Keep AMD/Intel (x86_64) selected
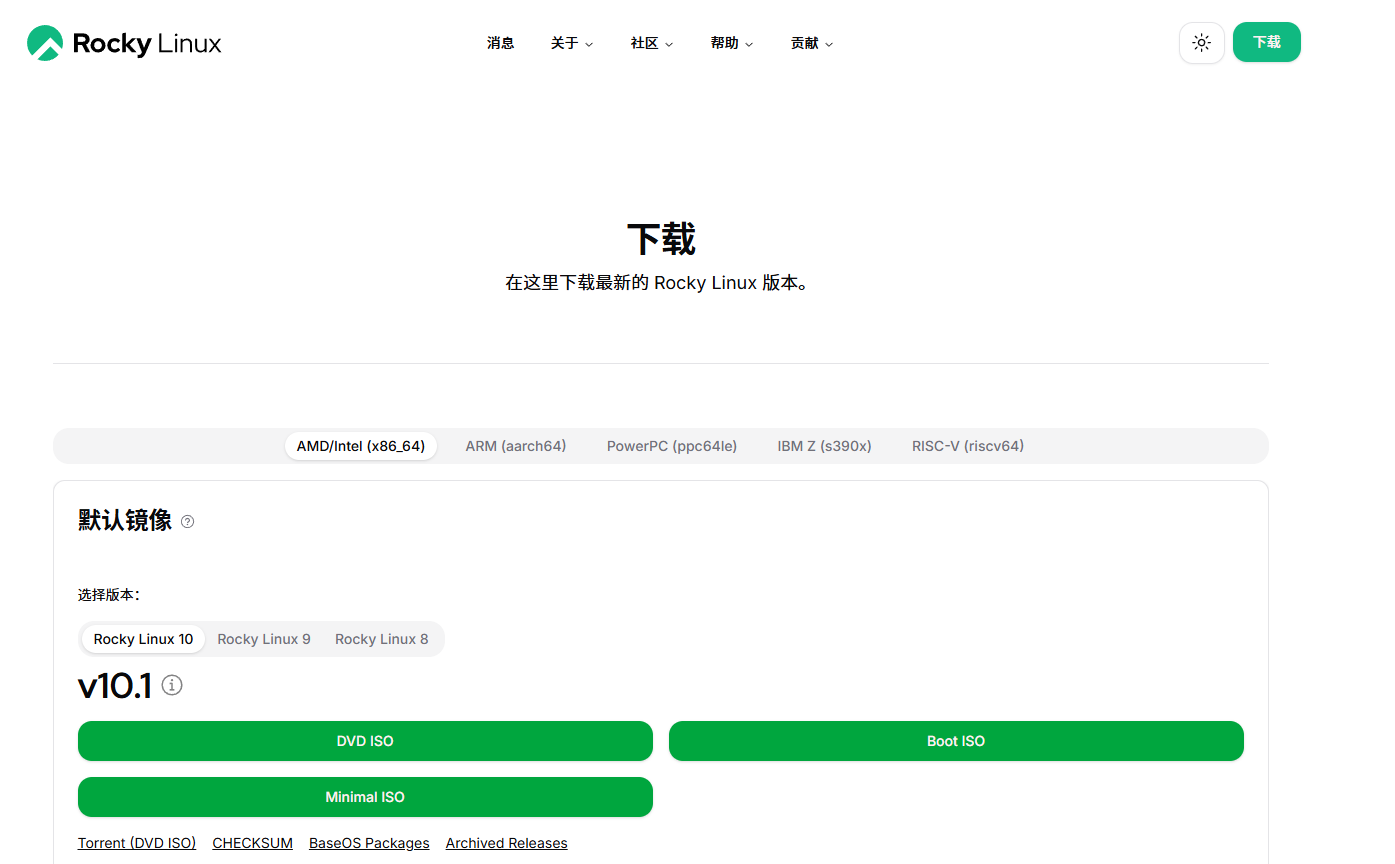 [x=361, y=445]
